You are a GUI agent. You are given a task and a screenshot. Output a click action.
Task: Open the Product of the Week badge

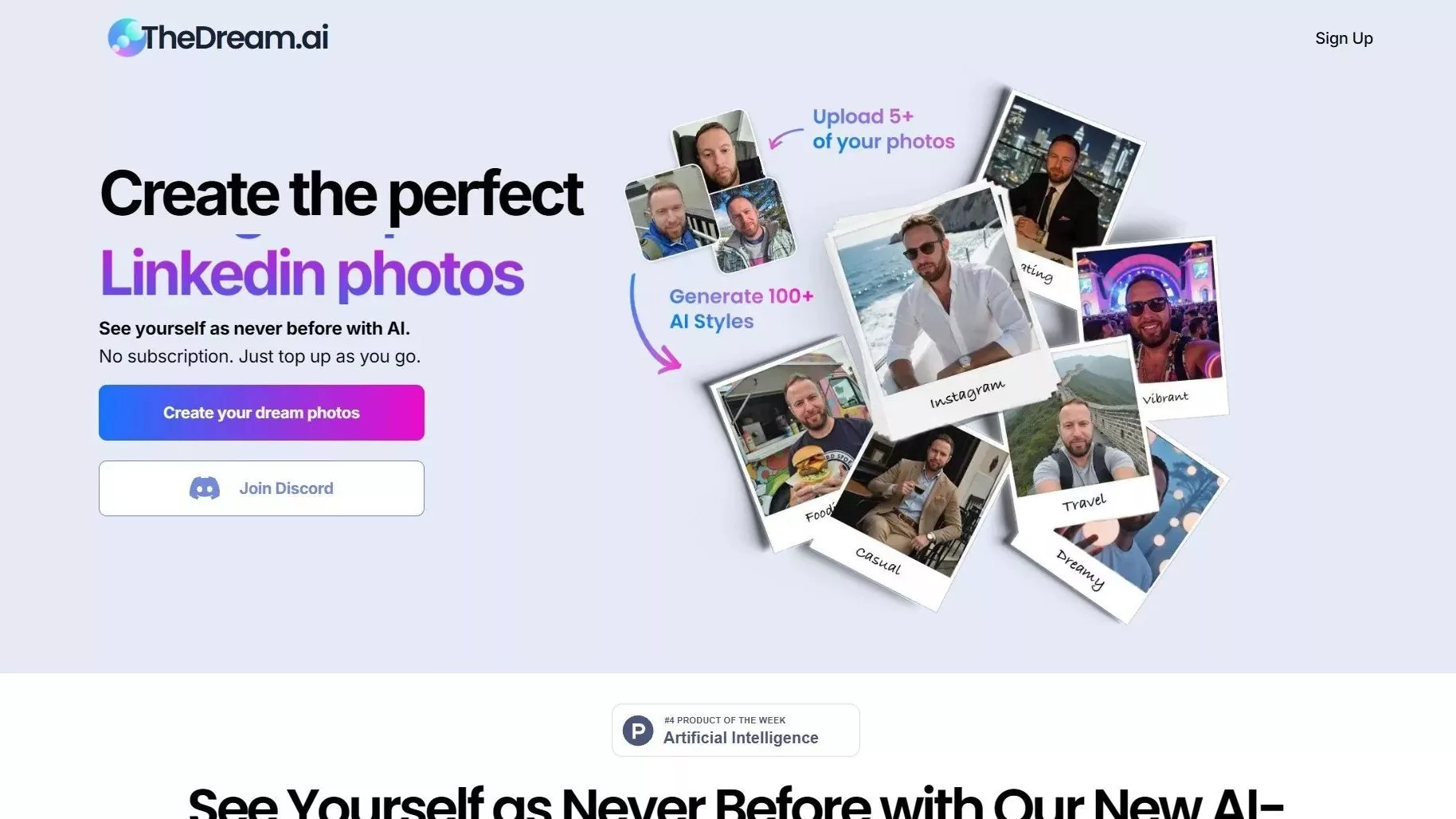[x=735, y=730]
